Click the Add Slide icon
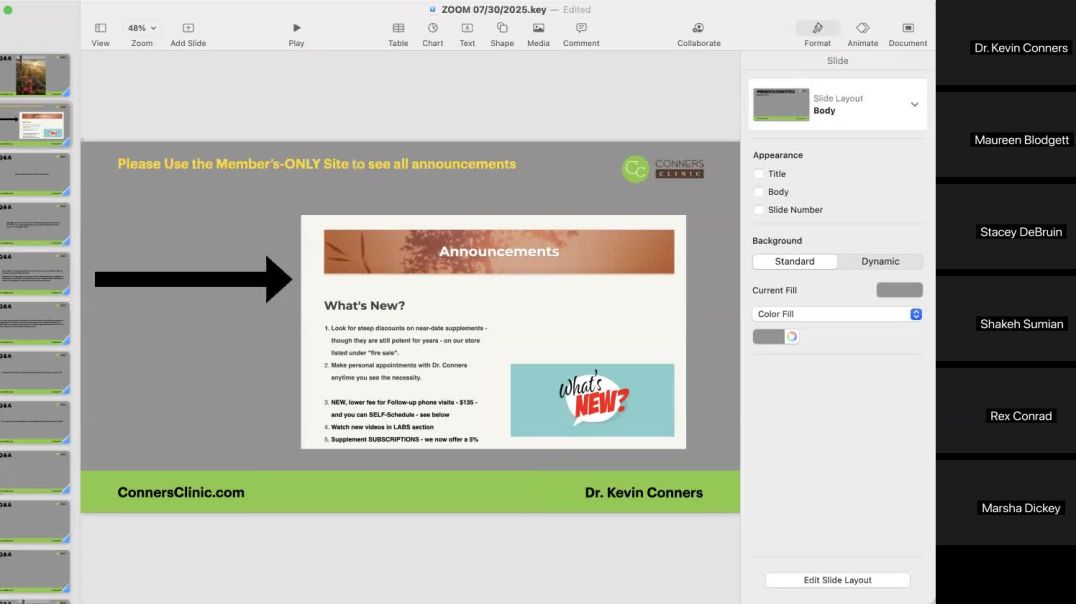 [188, 28]
